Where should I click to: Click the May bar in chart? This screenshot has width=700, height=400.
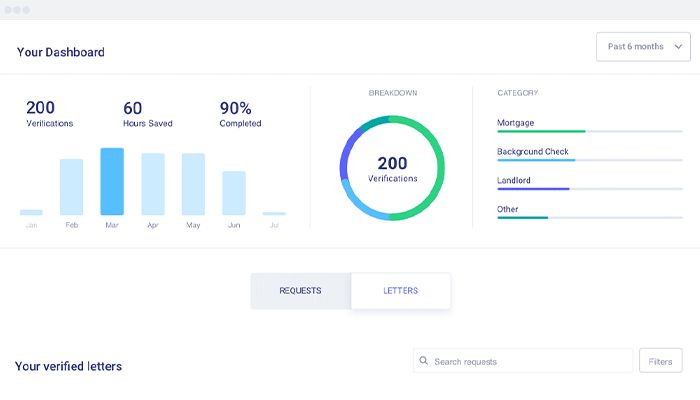click(x=193, y=184)
